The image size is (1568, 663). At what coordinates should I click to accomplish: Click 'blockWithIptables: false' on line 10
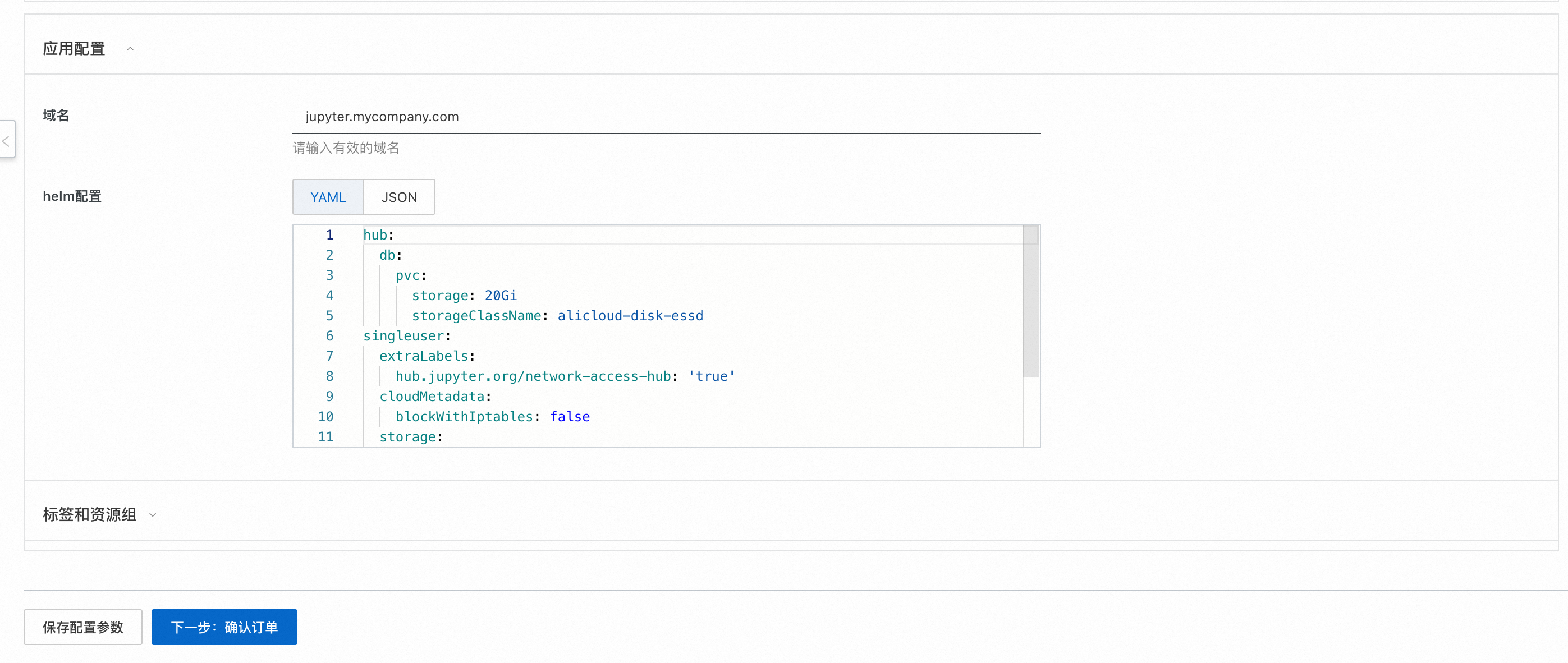tap(491, 416)
